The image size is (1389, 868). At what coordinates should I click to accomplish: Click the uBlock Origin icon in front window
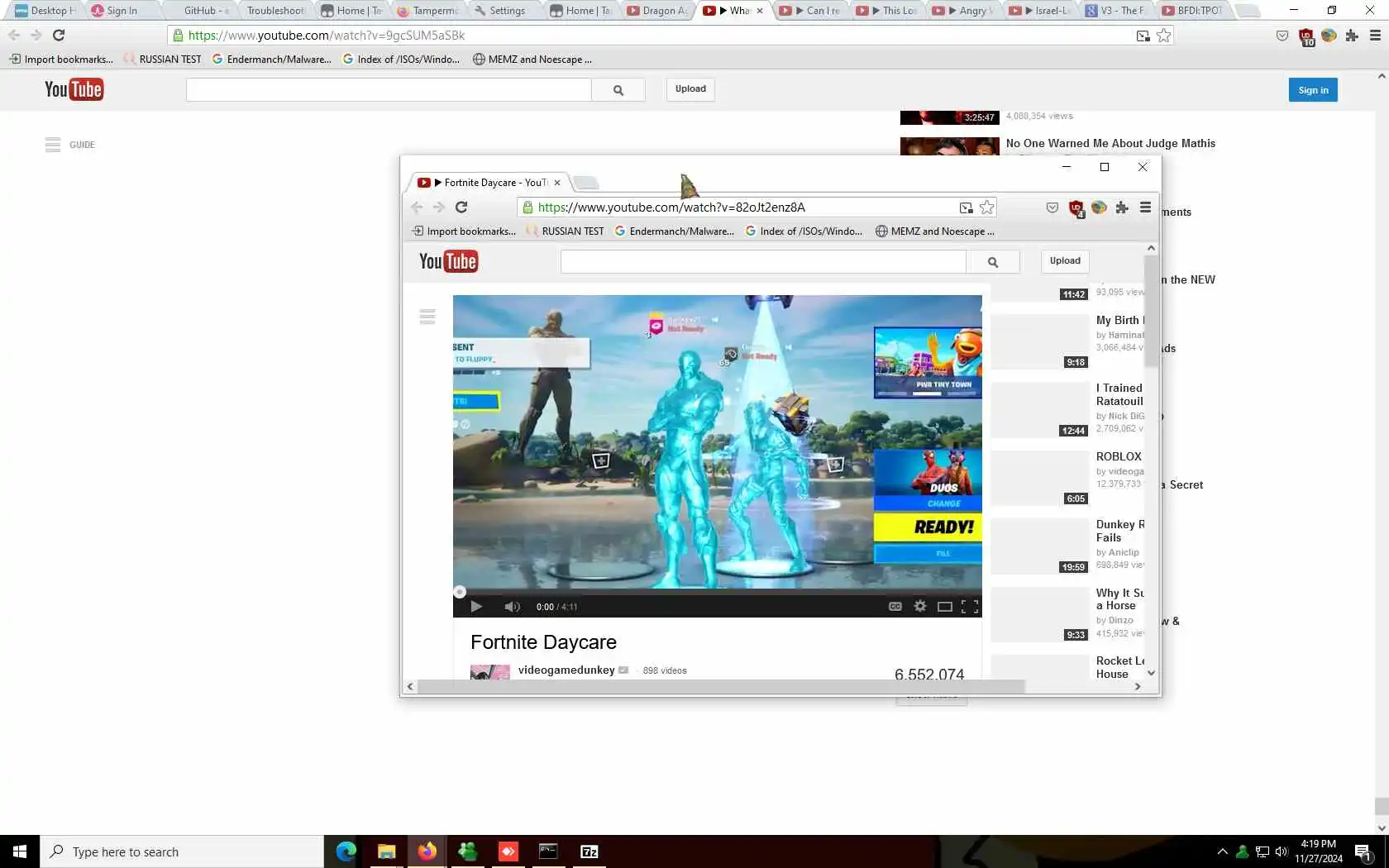point(1076,208)
